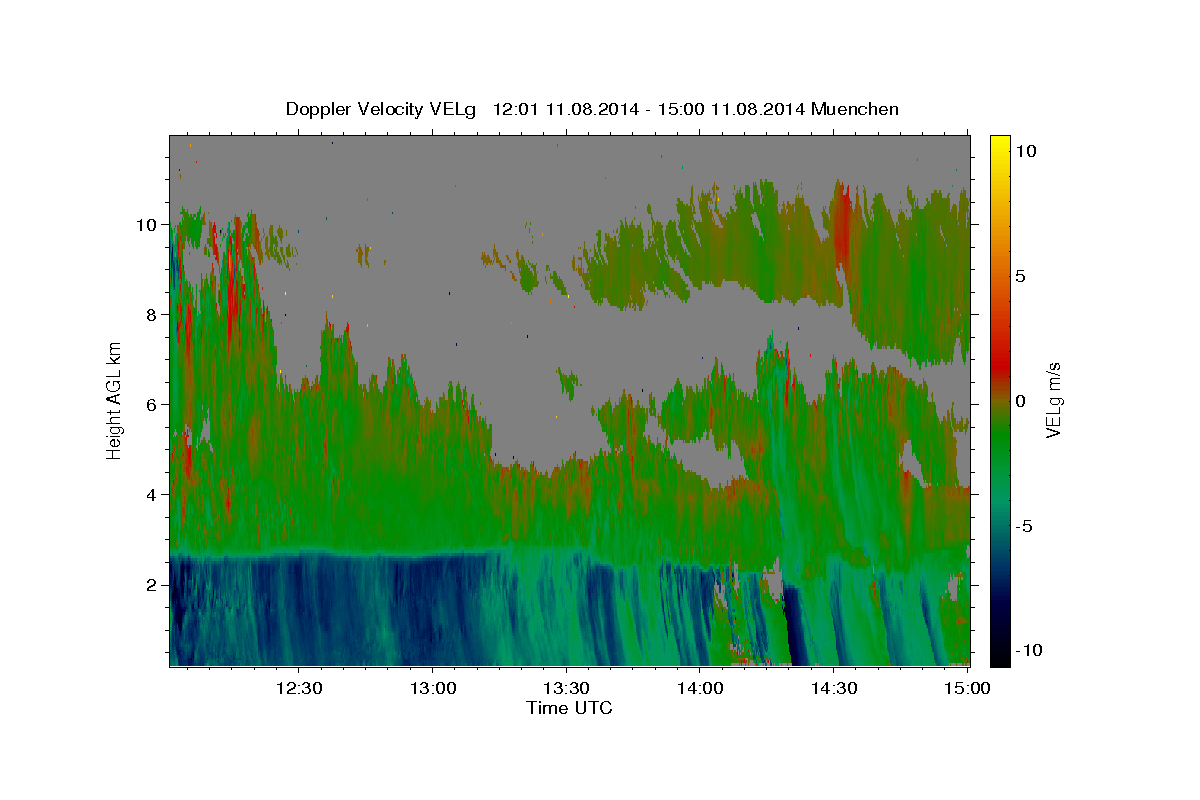Click the red section of the velocity colorbar
This screenshot has width=1200, height=800.
pos(999,365)
